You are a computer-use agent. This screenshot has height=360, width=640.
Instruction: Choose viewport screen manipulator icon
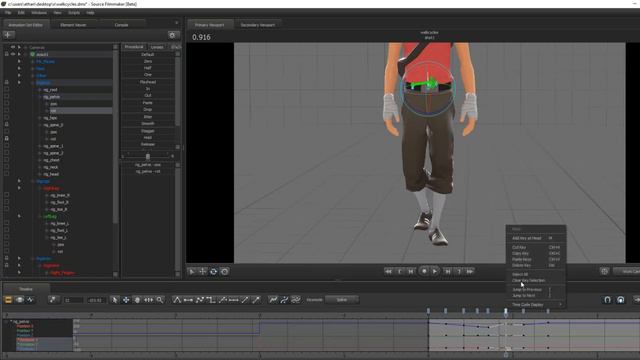(224, 271)
